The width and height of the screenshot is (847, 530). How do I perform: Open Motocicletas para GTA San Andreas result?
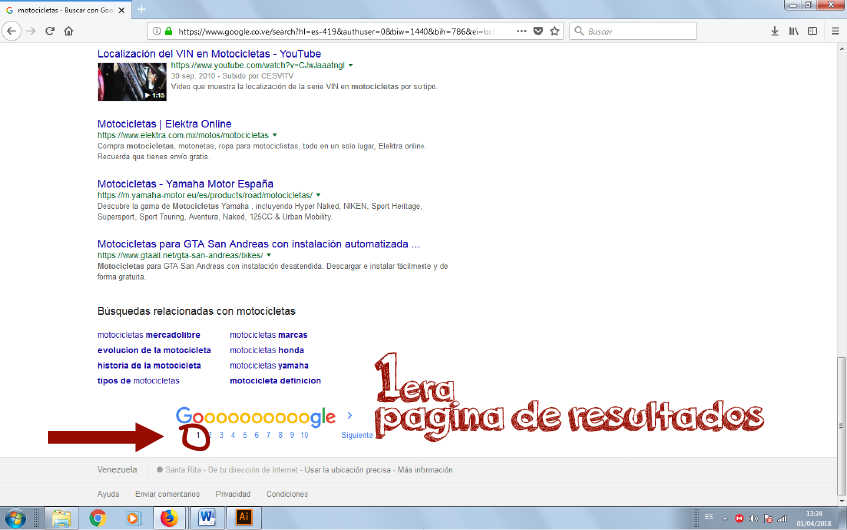(x=258, y=244)
